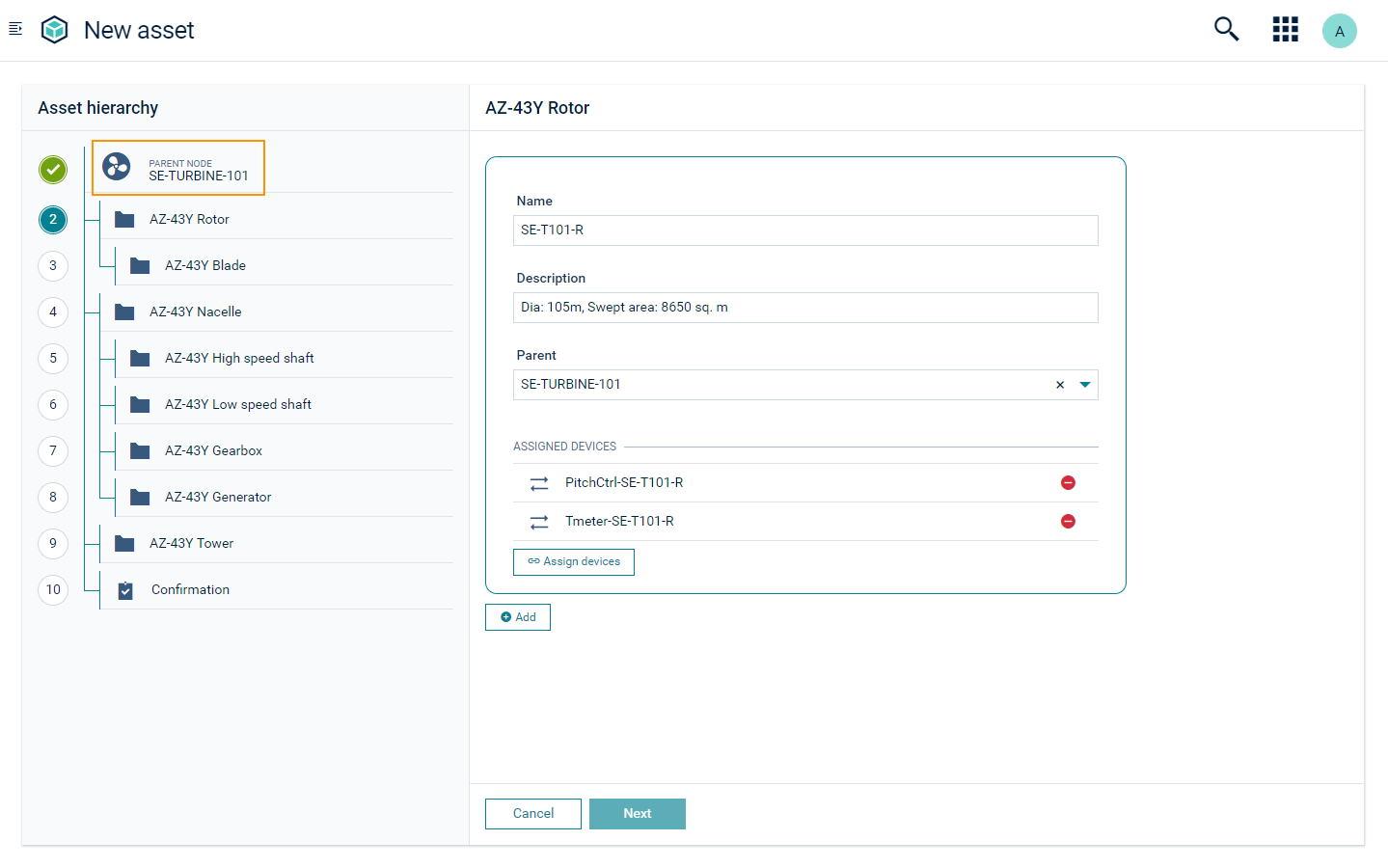Go to step 10 circle
The width and height of the screenshot is (1388, 868).
(x=53, y=590)
